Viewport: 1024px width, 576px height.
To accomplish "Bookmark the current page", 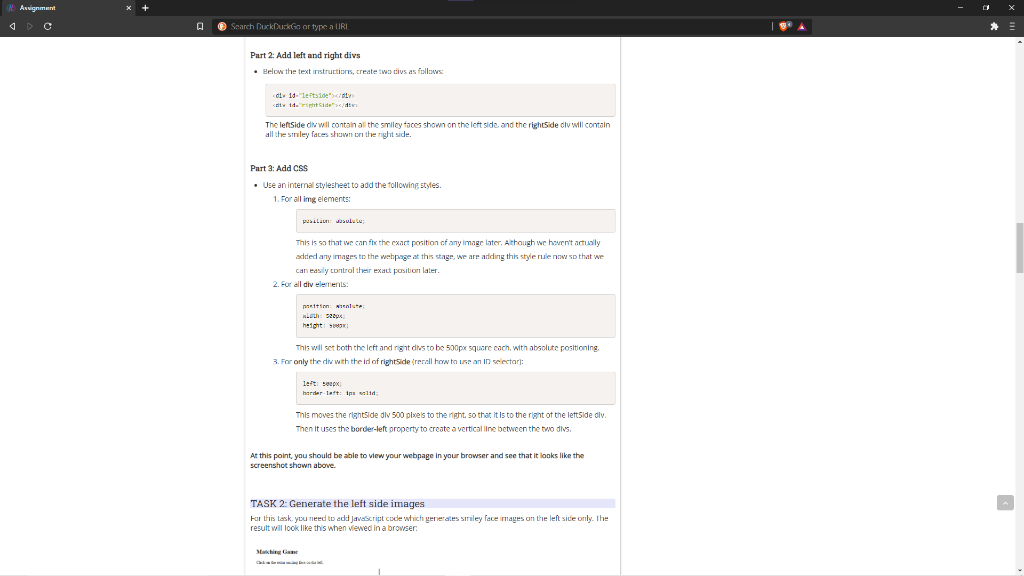I will (x=198, y=26).
